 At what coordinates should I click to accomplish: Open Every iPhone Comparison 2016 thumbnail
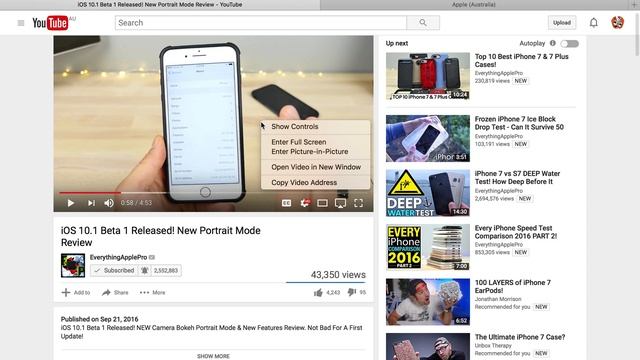click(428, 247)
